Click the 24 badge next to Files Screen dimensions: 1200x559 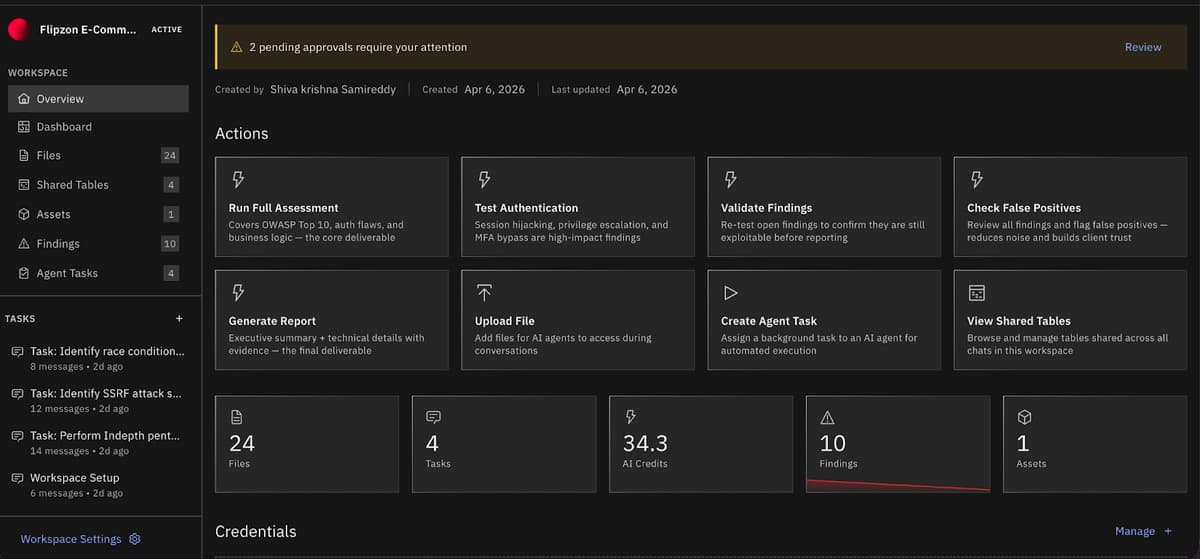tap(170, 156)
